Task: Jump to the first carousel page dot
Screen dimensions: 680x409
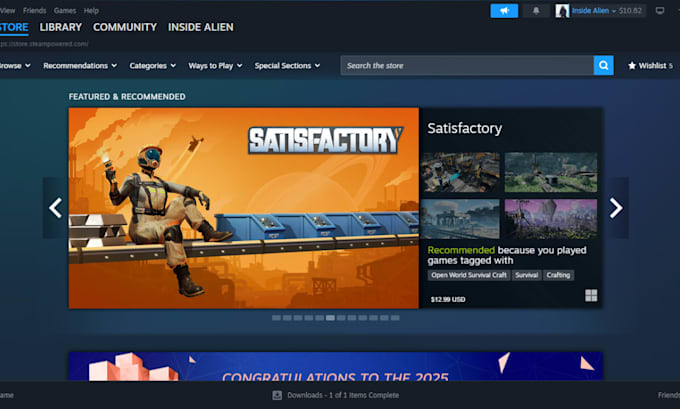Action: click(x=276, y=318)
